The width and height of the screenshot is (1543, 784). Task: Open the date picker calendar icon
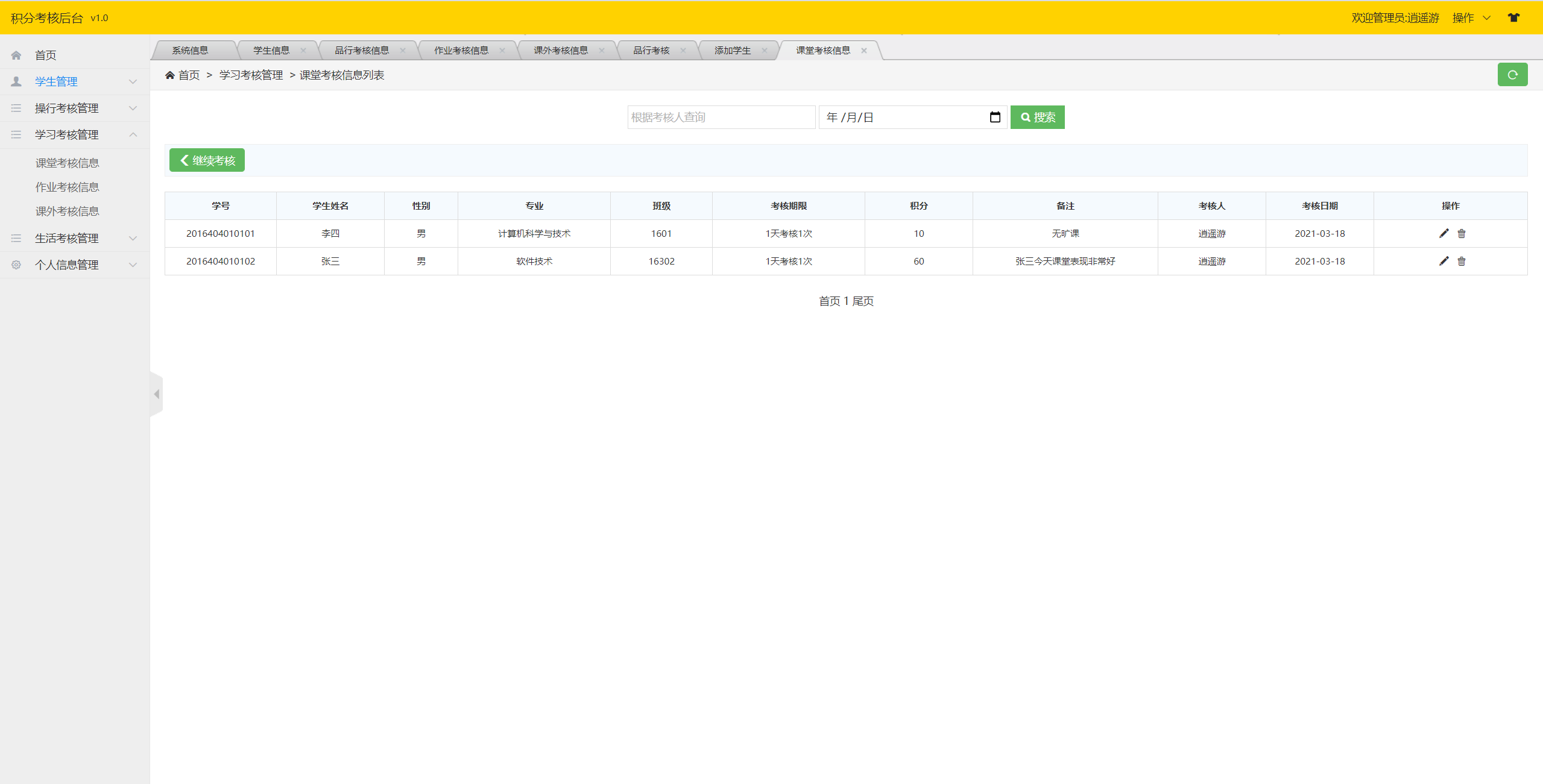pyautogui.click(x=995, y=117)
